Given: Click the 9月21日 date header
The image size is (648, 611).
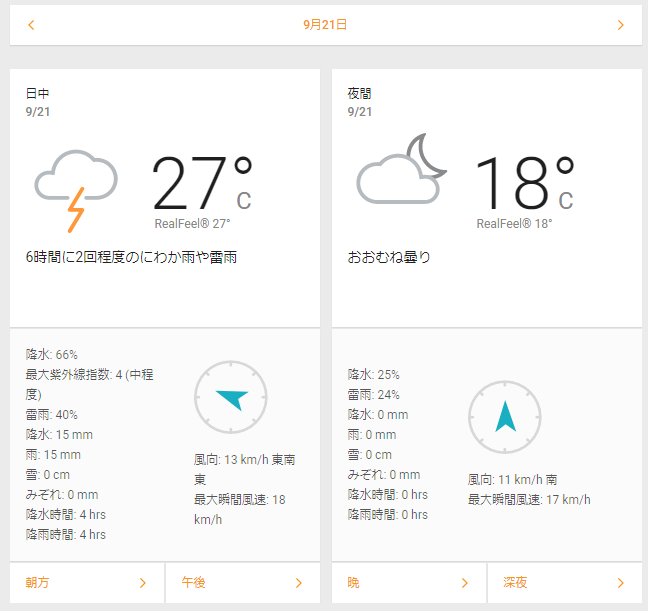Looking at the screenshot, I should [325, 25].
